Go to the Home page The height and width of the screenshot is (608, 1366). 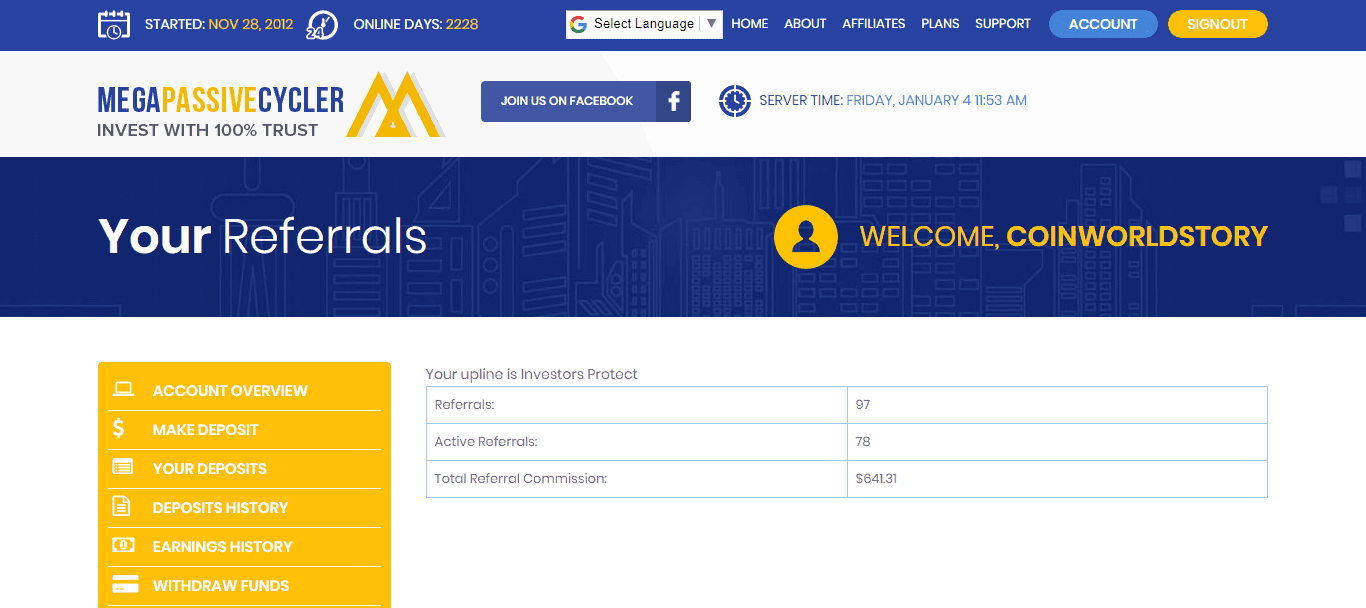pyautogui.click(x=750, y=24)
